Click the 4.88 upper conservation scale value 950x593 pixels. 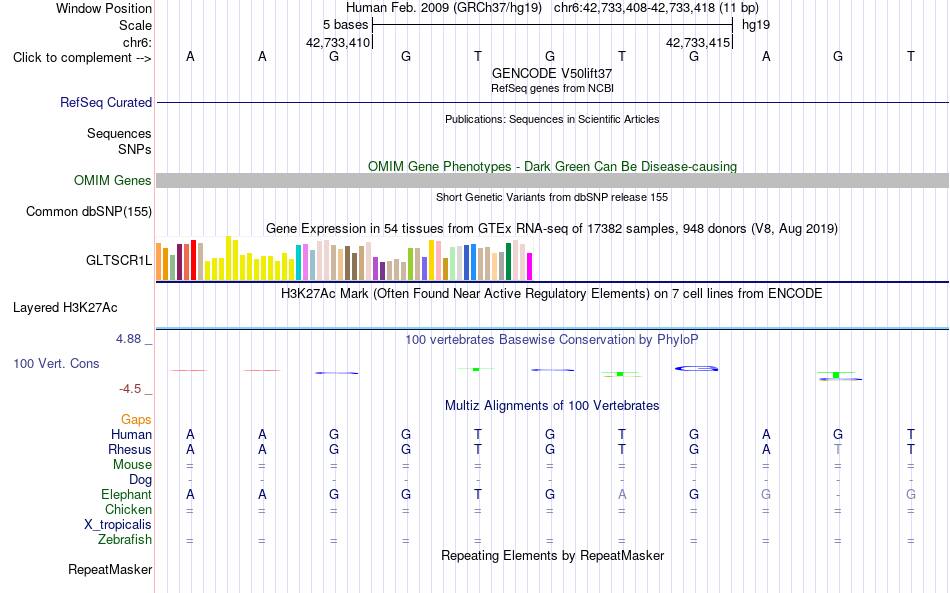[128, 339]
